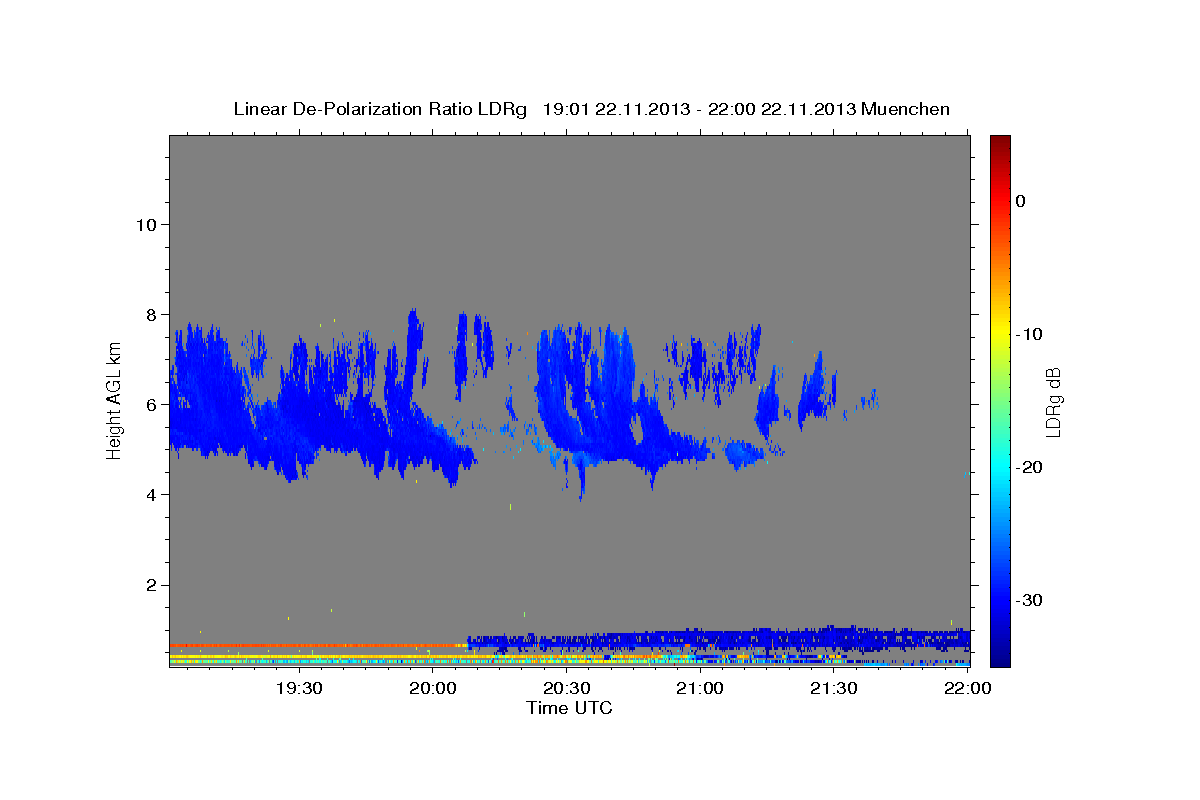
Task: Click the plot title 'Linear De-Polarization Ratio LDRg'
Action: pyautogui.click(x=380, y=109)
